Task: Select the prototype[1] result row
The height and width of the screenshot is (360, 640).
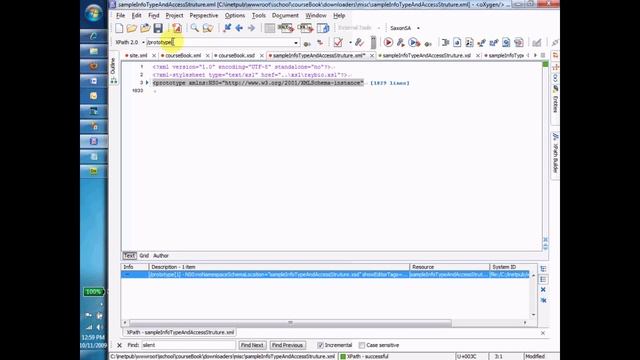Action: (x=325, y=275)
